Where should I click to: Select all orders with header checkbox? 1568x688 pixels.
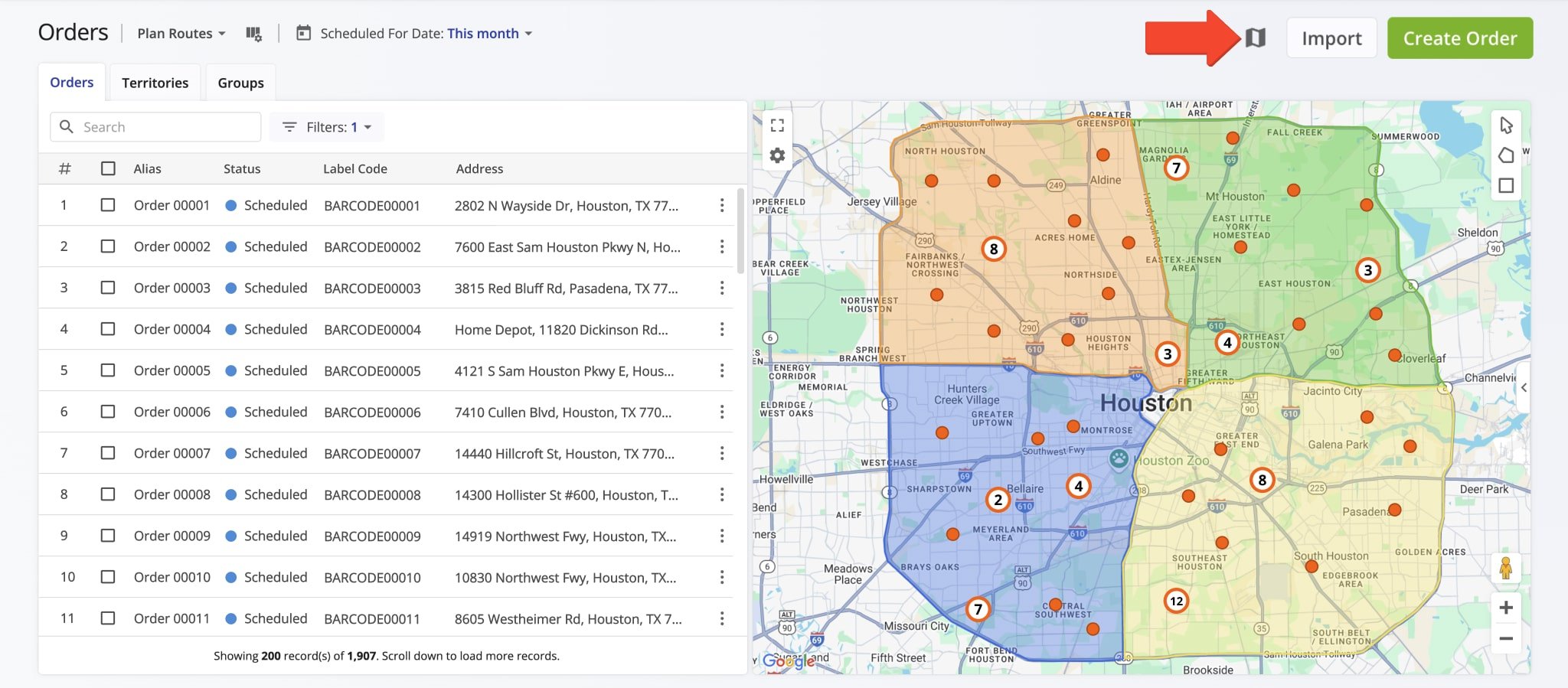pyautogui.click(x=108, y=168)
